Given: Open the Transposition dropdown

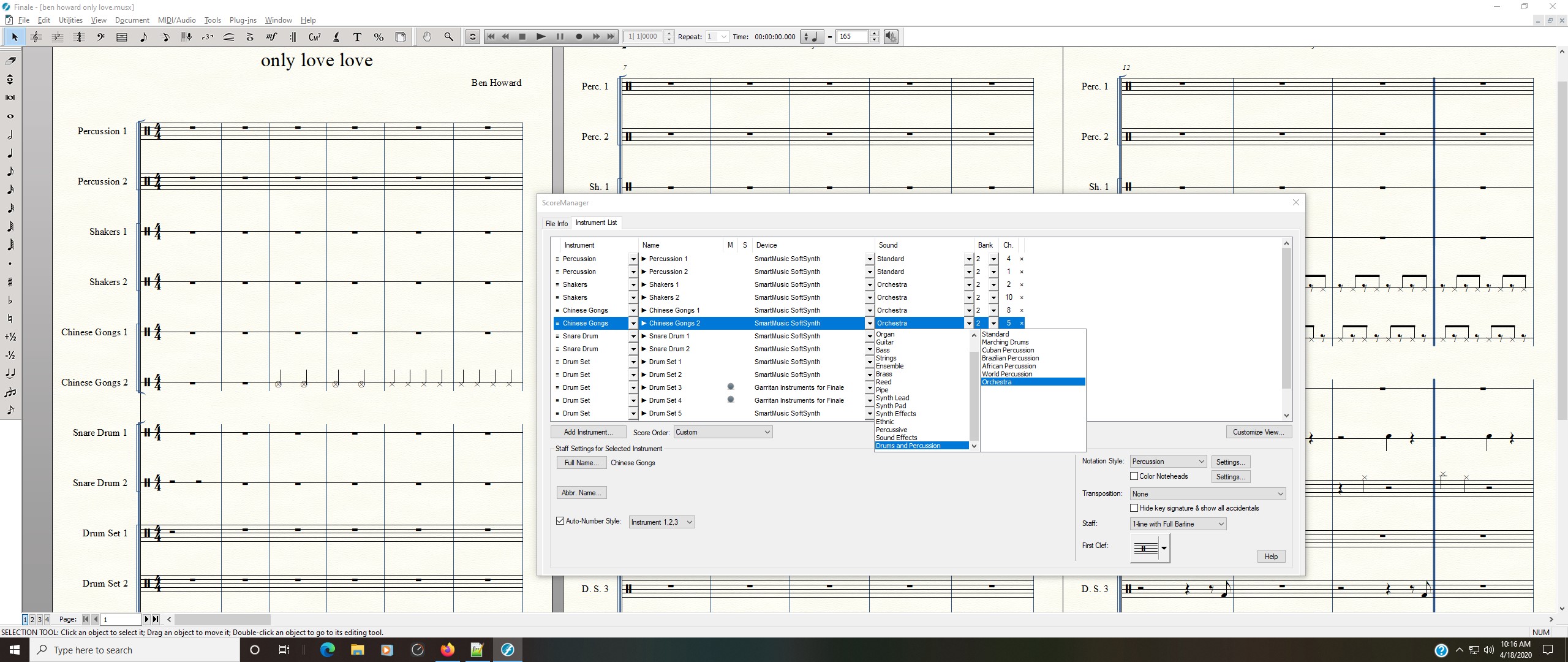Looking at the screenshot, I should [1207, 494].
